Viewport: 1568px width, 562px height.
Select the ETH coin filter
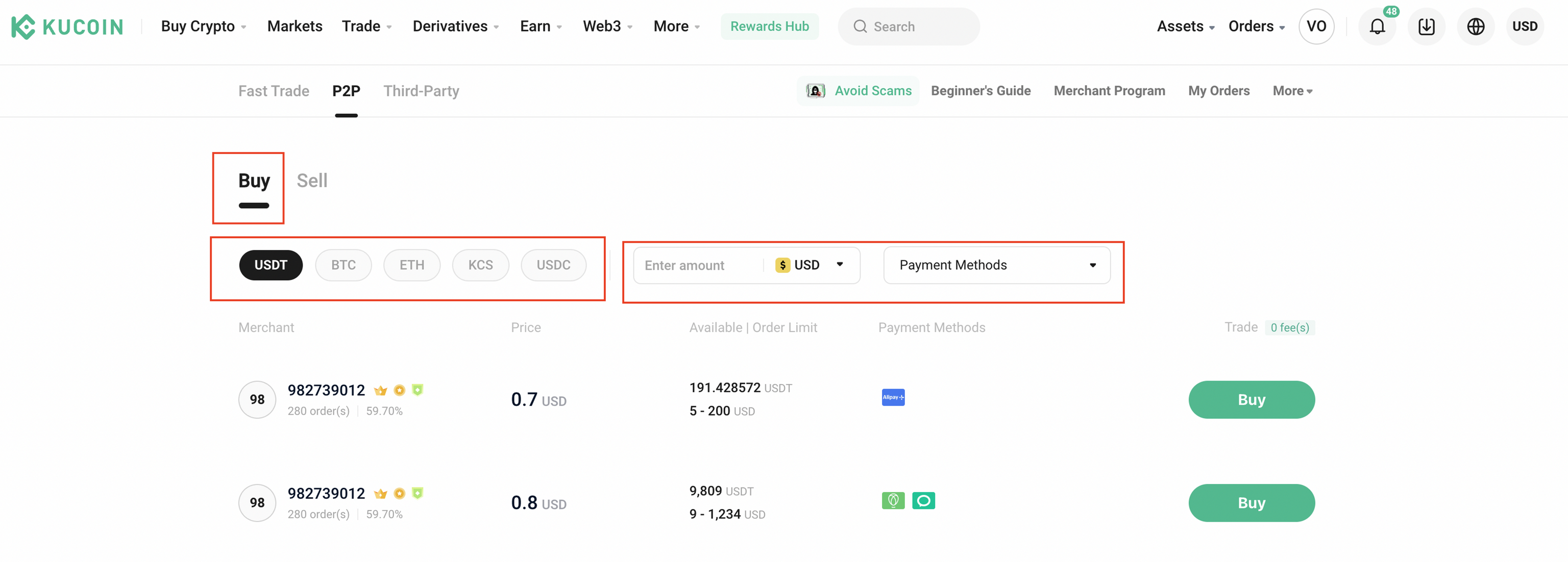pyautogui.click(x=412, y=265)
